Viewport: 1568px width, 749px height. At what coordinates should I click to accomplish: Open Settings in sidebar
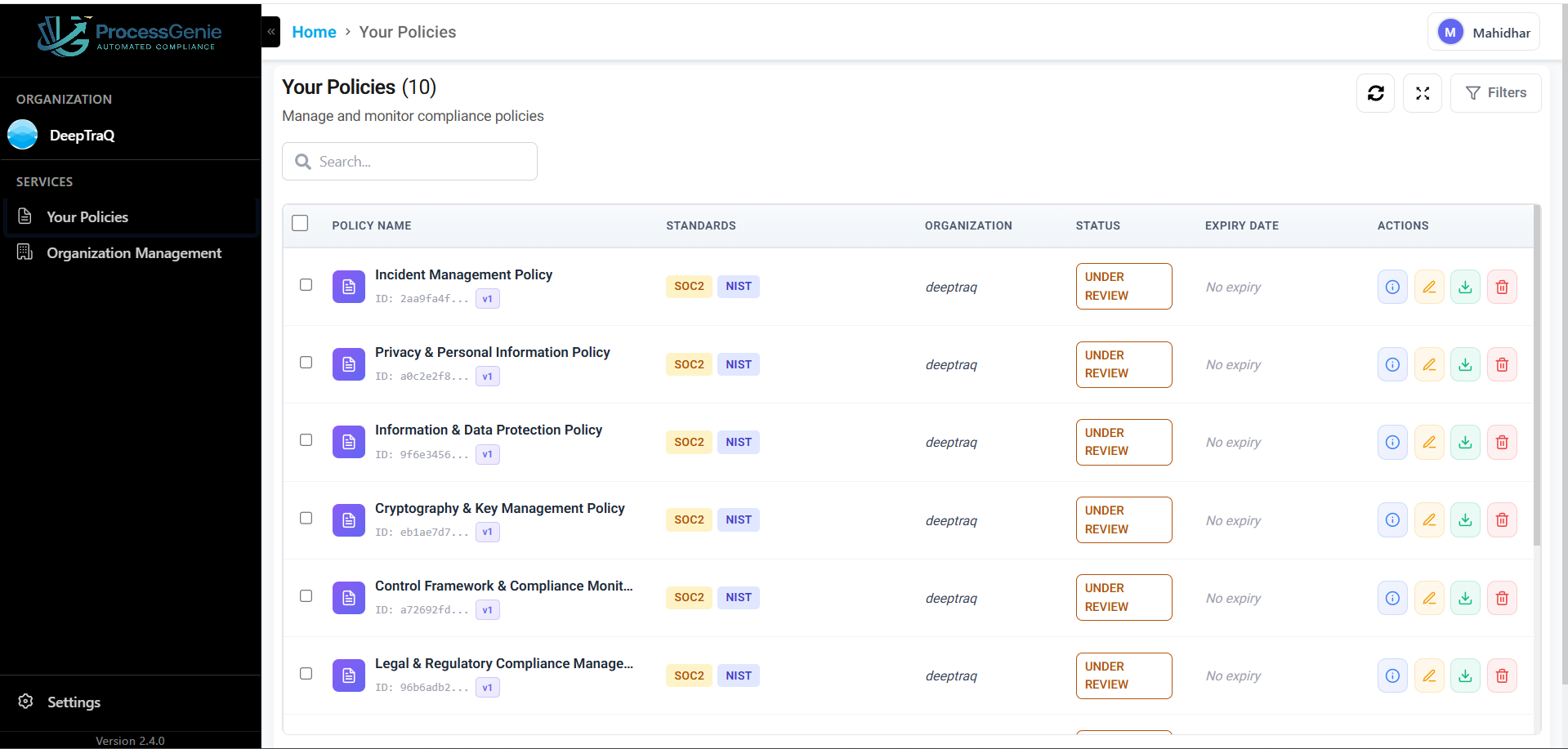(74, 702)
